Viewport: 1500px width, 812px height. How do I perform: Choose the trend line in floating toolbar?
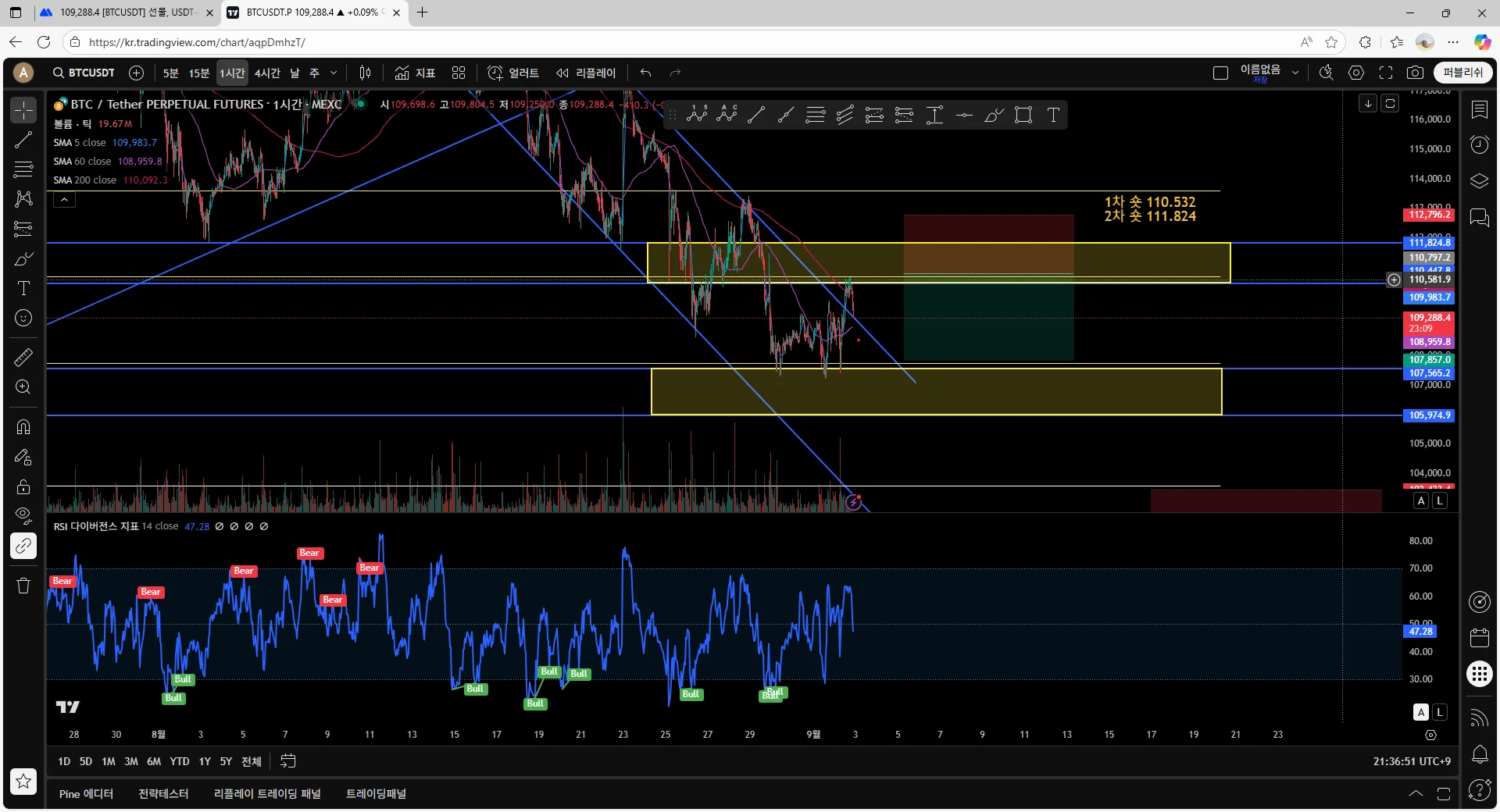pos(756,115)
